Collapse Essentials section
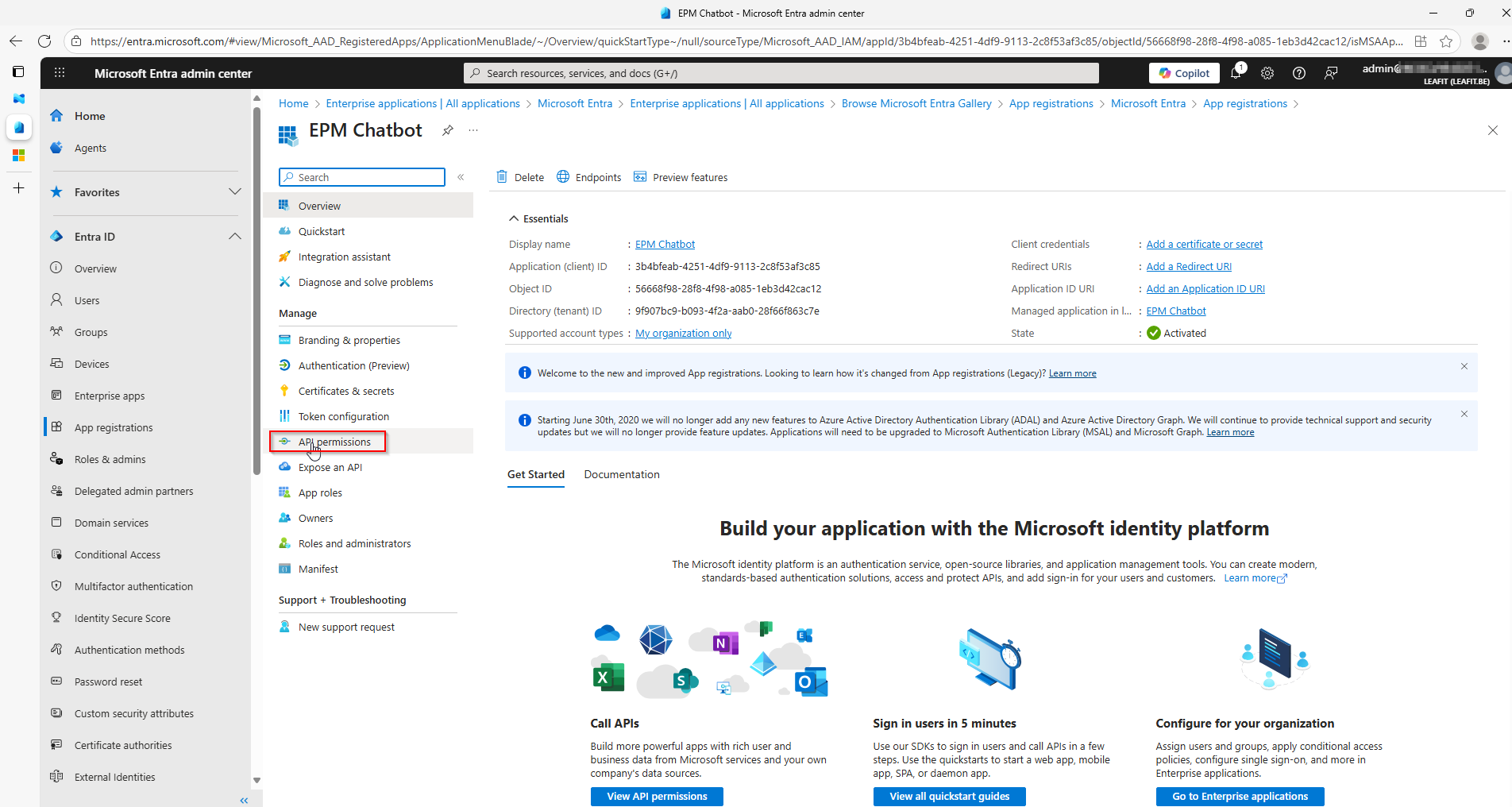 click(538, 218)
